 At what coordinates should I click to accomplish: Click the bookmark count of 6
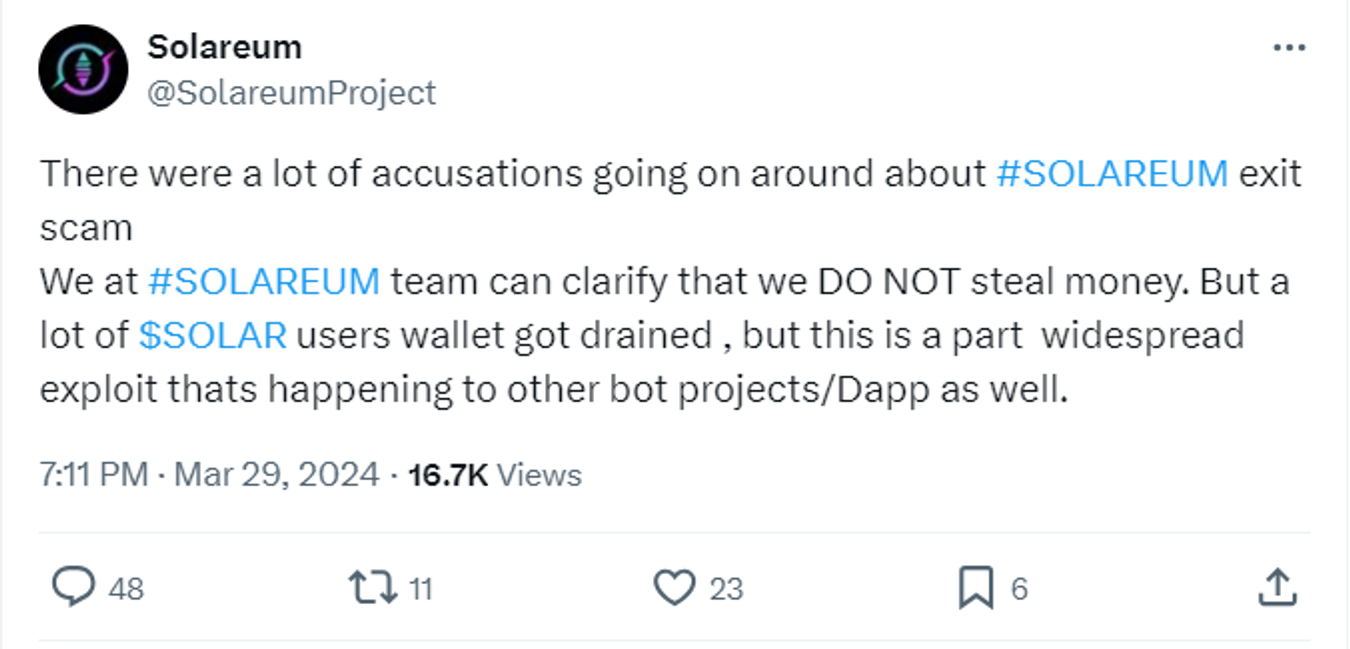tap(1018, 588)
